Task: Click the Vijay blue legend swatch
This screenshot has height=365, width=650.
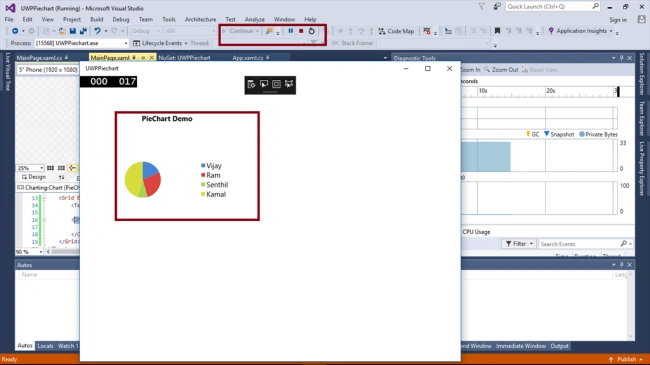Action: point(203,165)
